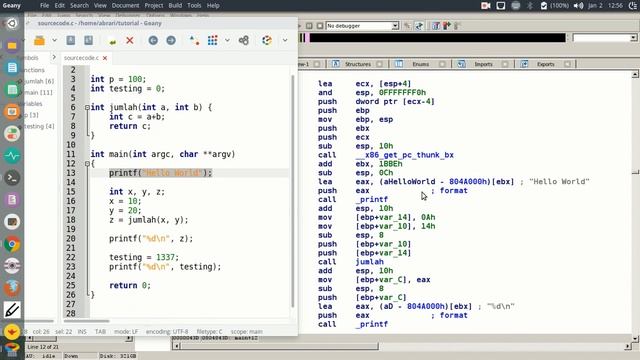Expand the toolbar overflow arrow at far right
This screenshot has width=640, height=360.
[x=285, y=40]
